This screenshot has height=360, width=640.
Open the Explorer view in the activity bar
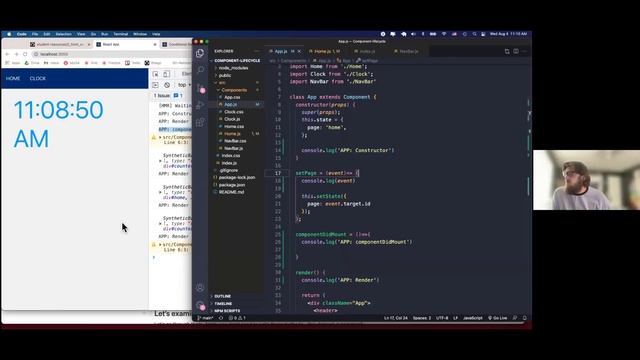(x=200, y=53)
